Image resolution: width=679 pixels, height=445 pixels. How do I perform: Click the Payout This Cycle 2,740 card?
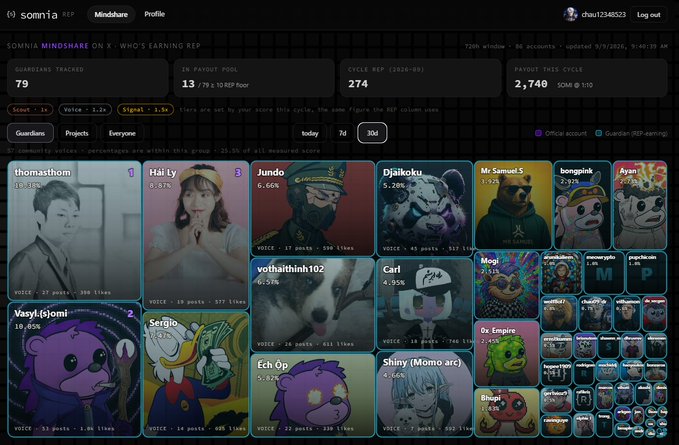587,78
